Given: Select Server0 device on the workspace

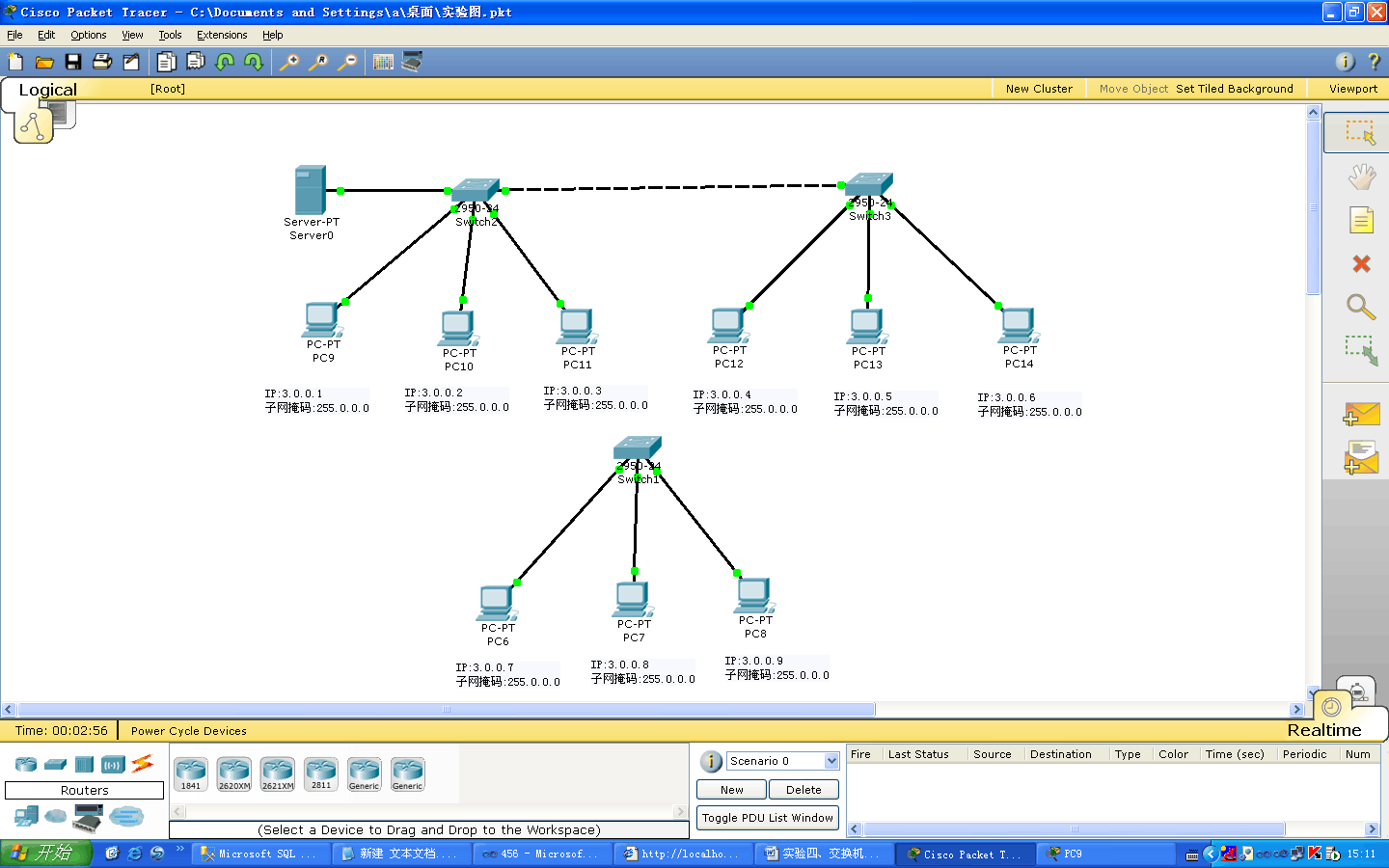Looking at the screenshot, I should click(311, 190).
